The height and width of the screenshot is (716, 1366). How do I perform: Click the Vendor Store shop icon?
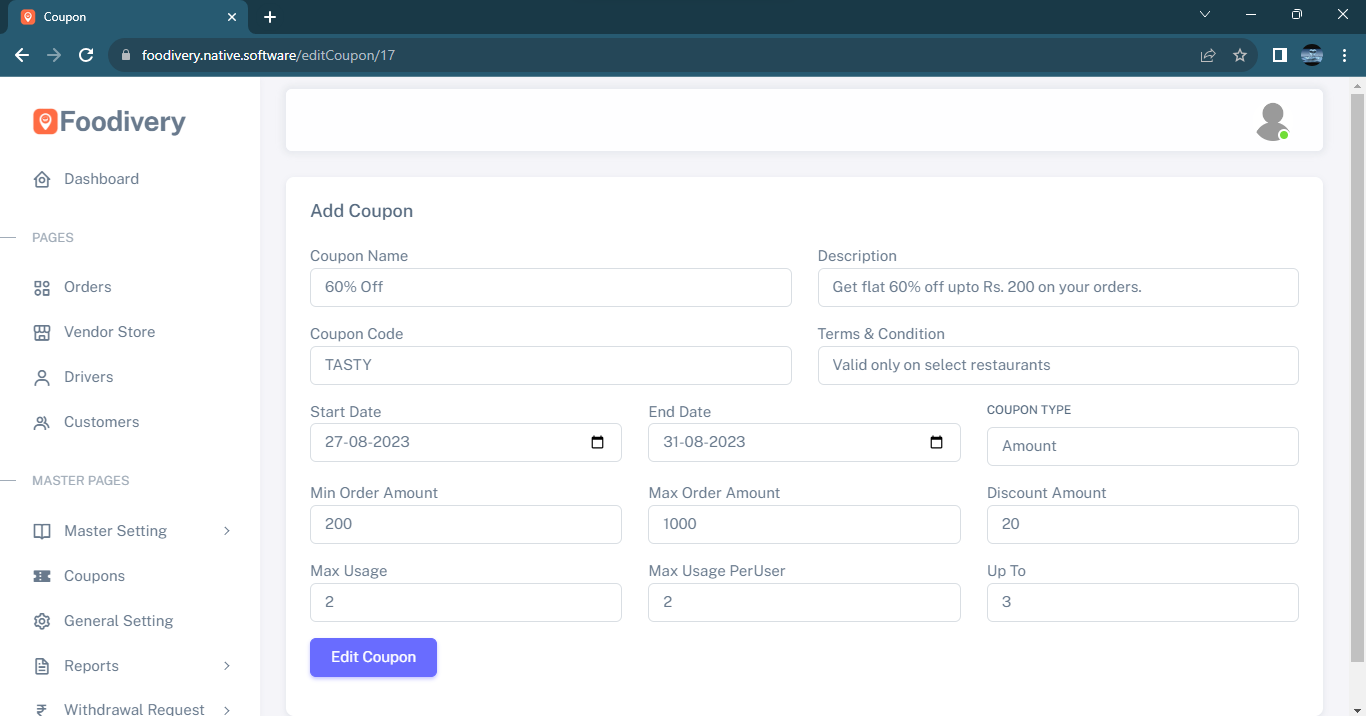click(x=42, y=333)
